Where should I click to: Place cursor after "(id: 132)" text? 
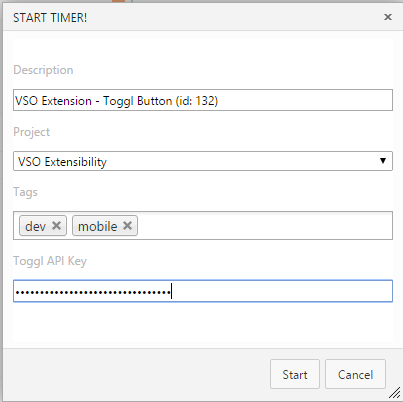(219, 101)
